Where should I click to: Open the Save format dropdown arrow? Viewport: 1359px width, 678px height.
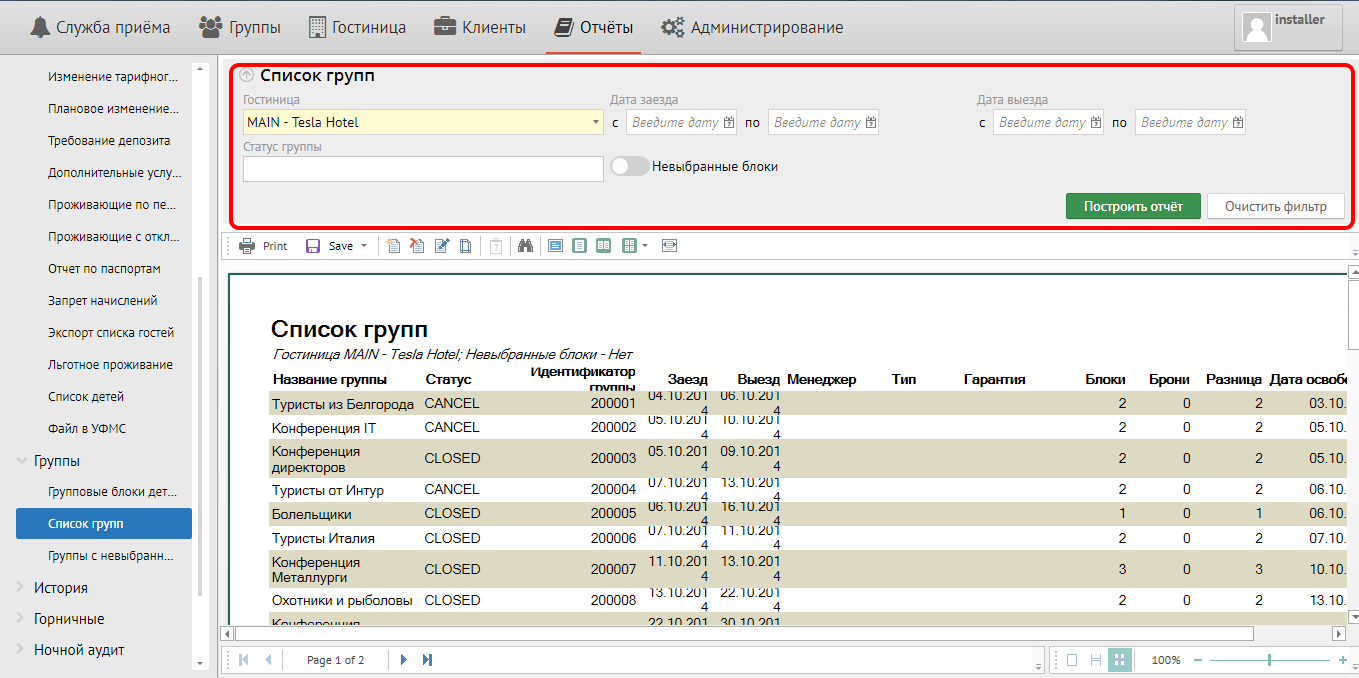coord(364,246)
